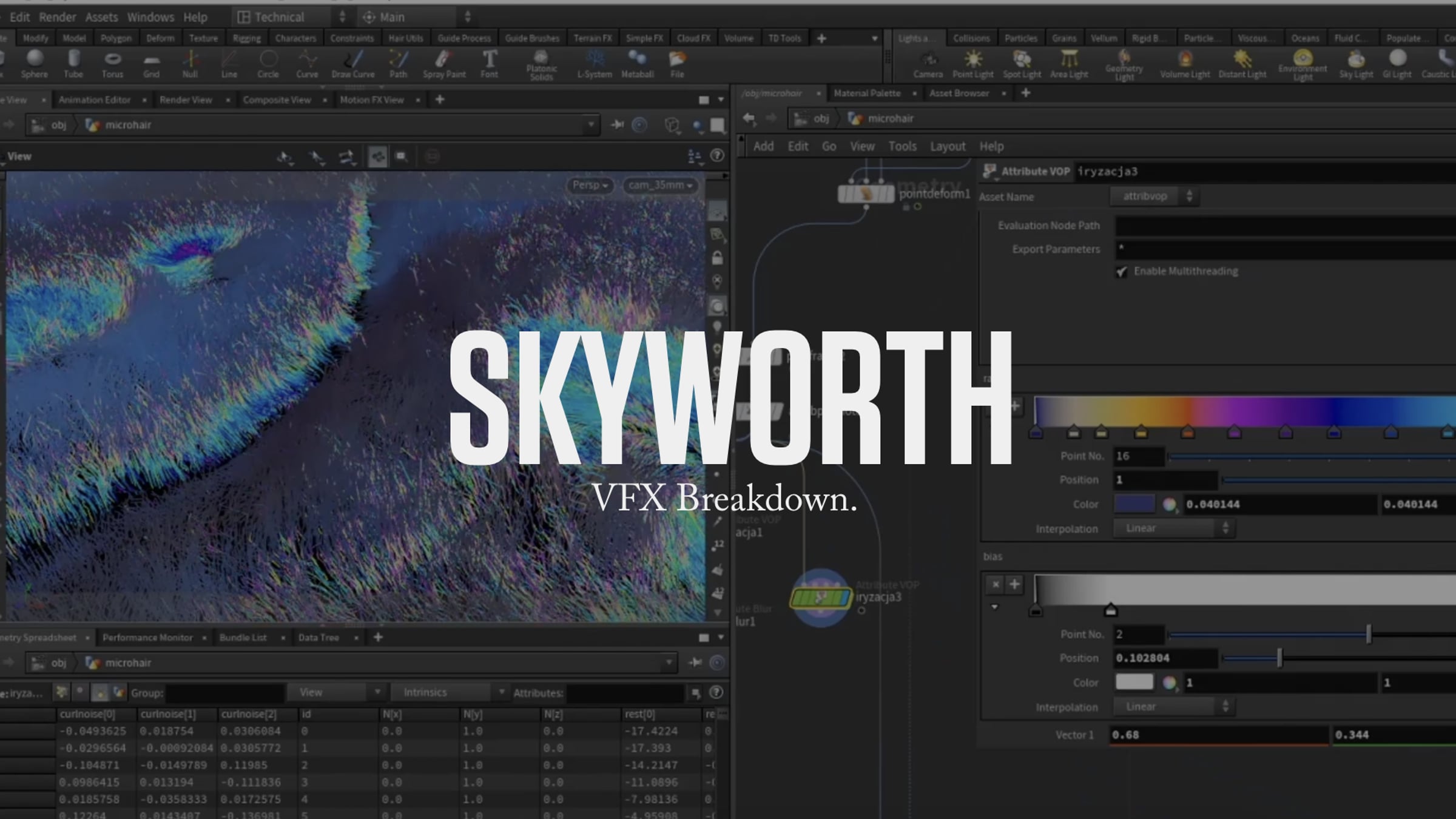Add a Circle from the shelf

coord(268,64)
